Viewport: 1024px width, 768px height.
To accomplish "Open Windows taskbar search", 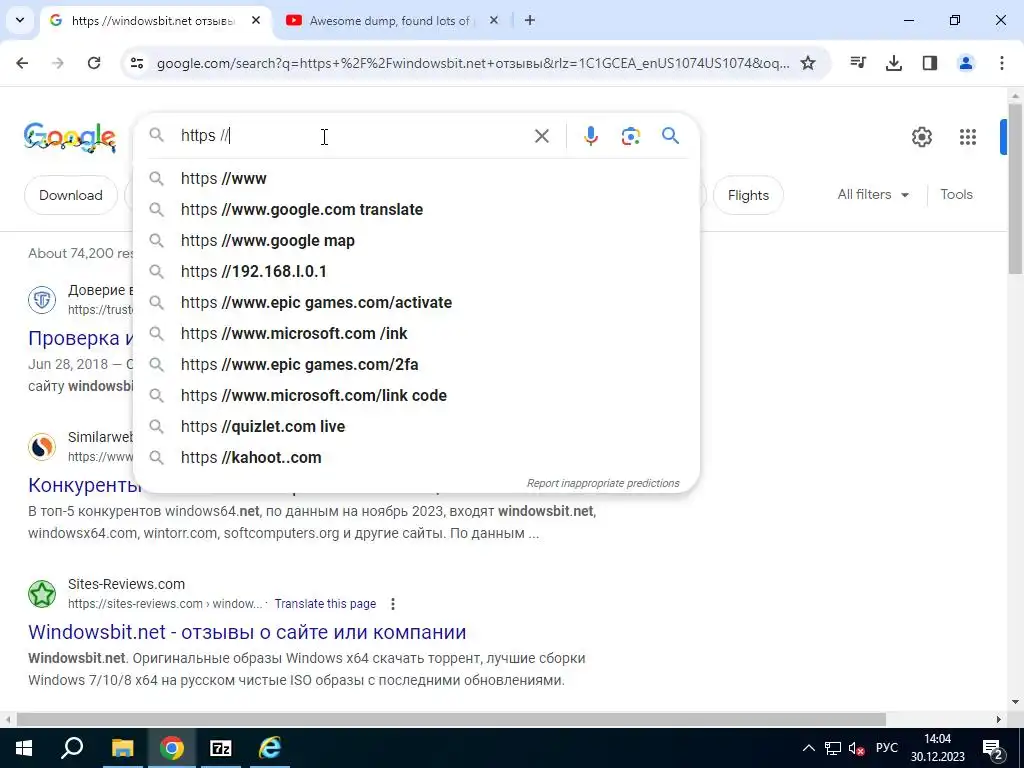I will 72,748.
